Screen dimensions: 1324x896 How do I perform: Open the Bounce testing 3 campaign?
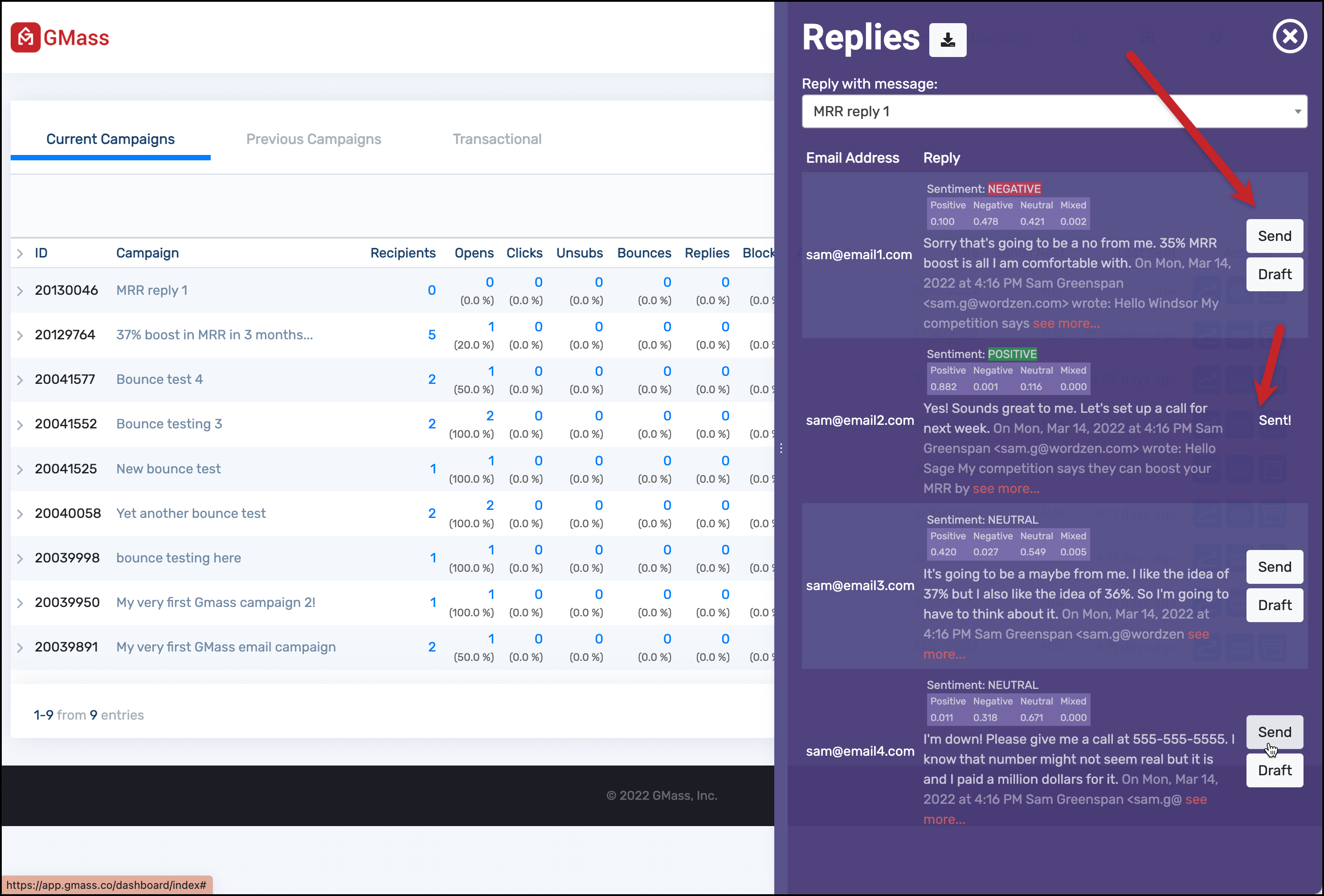169,424
